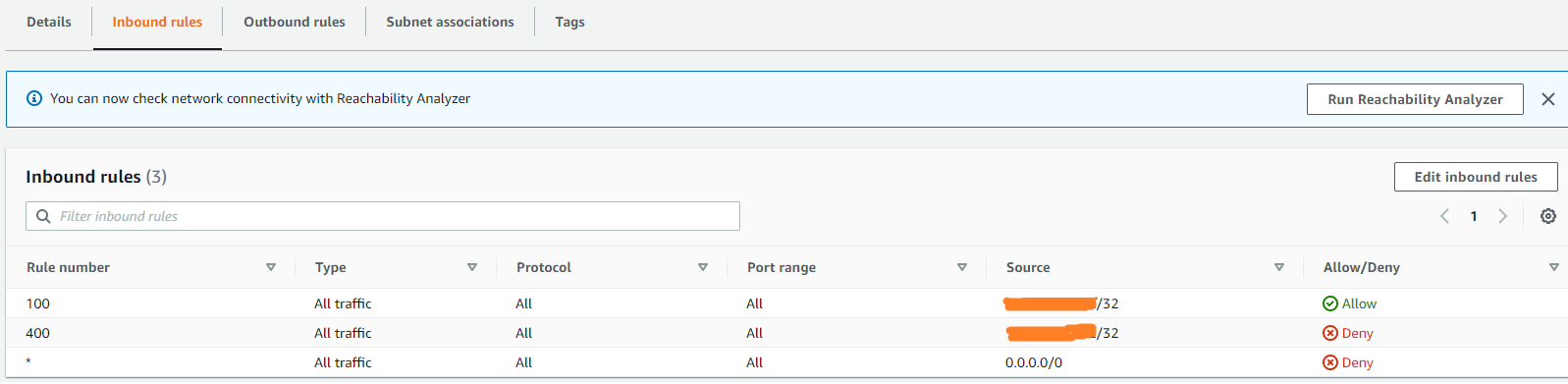Click the Allow/Deny column header text

coord(1362,267)
